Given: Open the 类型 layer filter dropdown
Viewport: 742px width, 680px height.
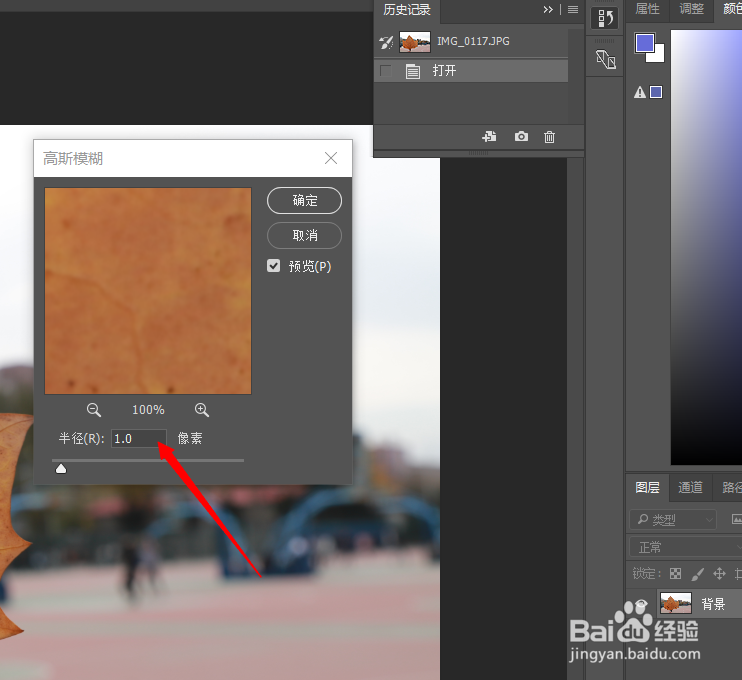Looking at the screenshot, I should click(x=673, y=520).
